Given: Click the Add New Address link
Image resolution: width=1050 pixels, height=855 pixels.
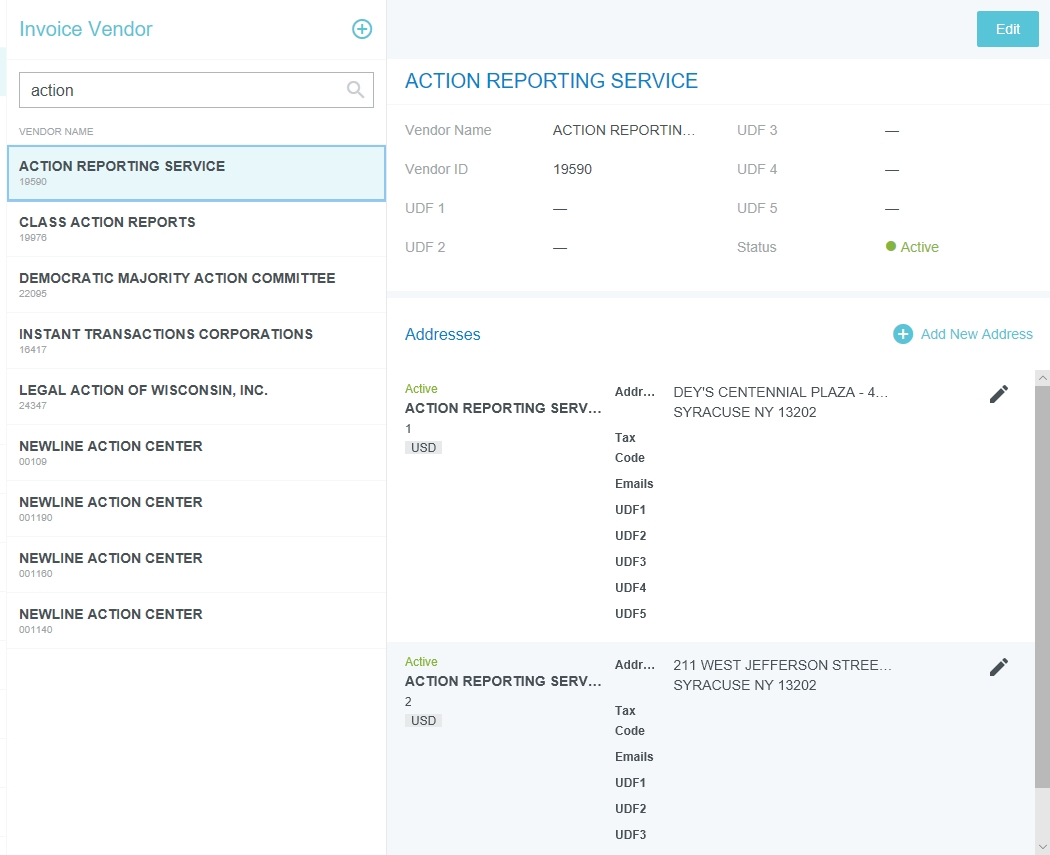Looking at the screenshot, I should [976, 334].
